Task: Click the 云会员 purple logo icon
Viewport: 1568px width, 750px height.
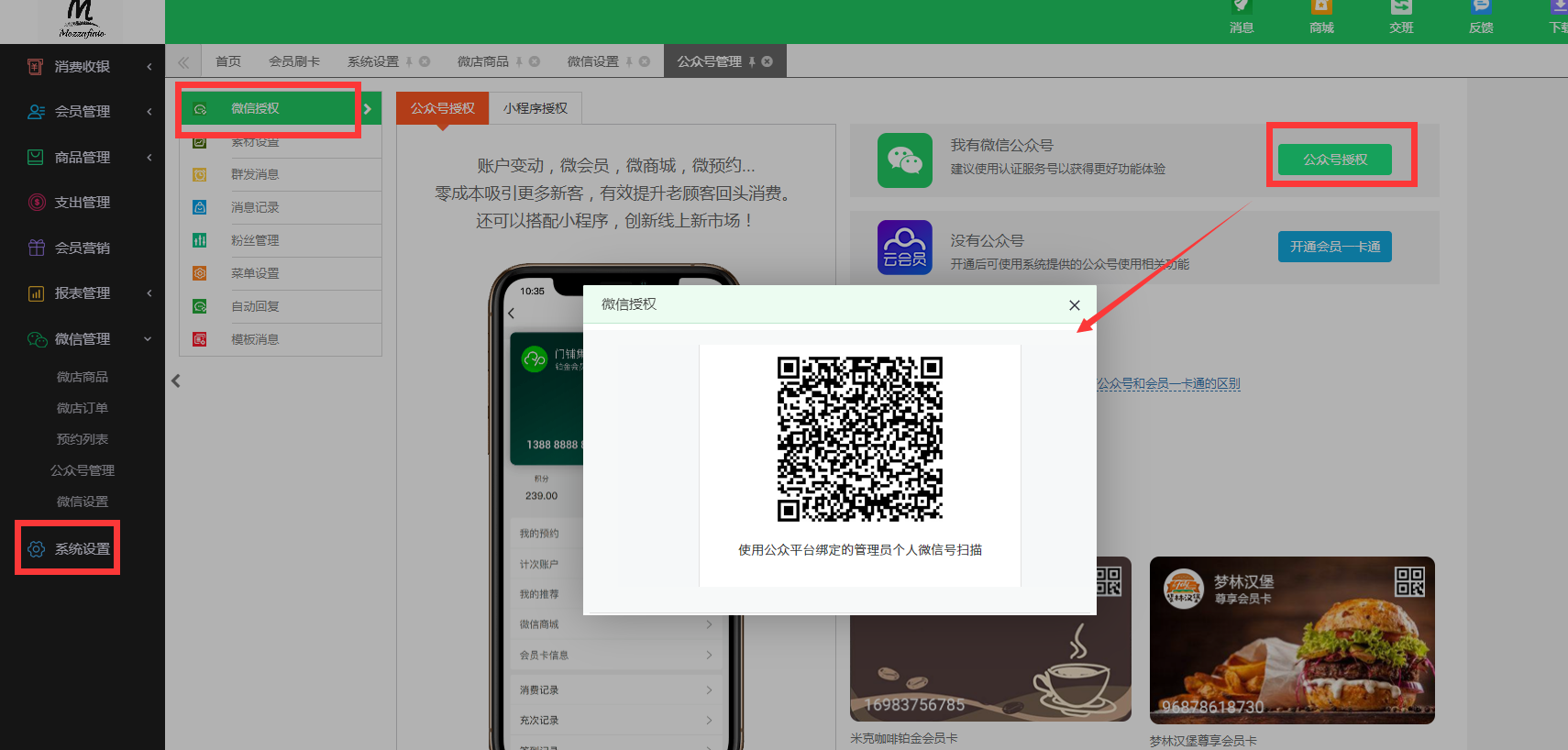Action: click(905, 248)
